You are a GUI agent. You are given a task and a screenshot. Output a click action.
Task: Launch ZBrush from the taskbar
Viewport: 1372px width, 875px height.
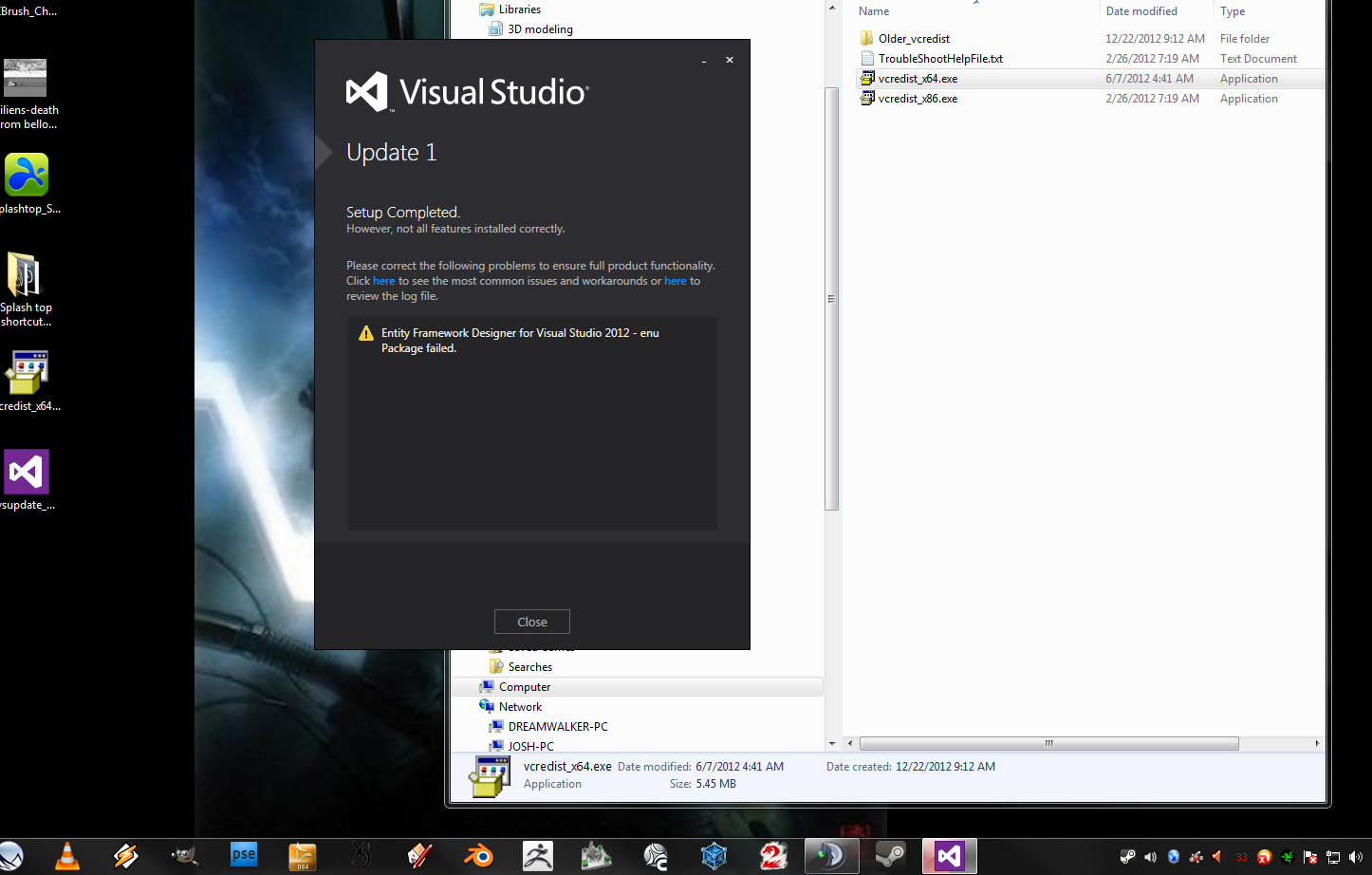click(x=538, y=856)
